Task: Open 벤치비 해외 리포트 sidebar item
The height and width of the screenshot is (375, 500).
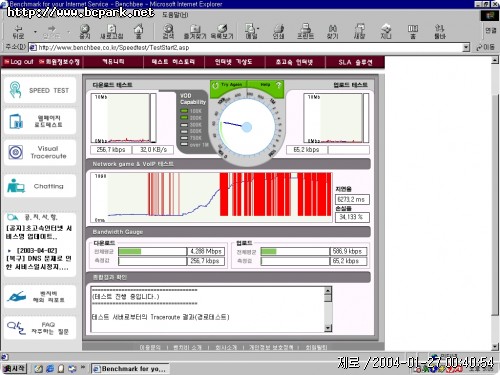Action: click(x=40, y=297)
